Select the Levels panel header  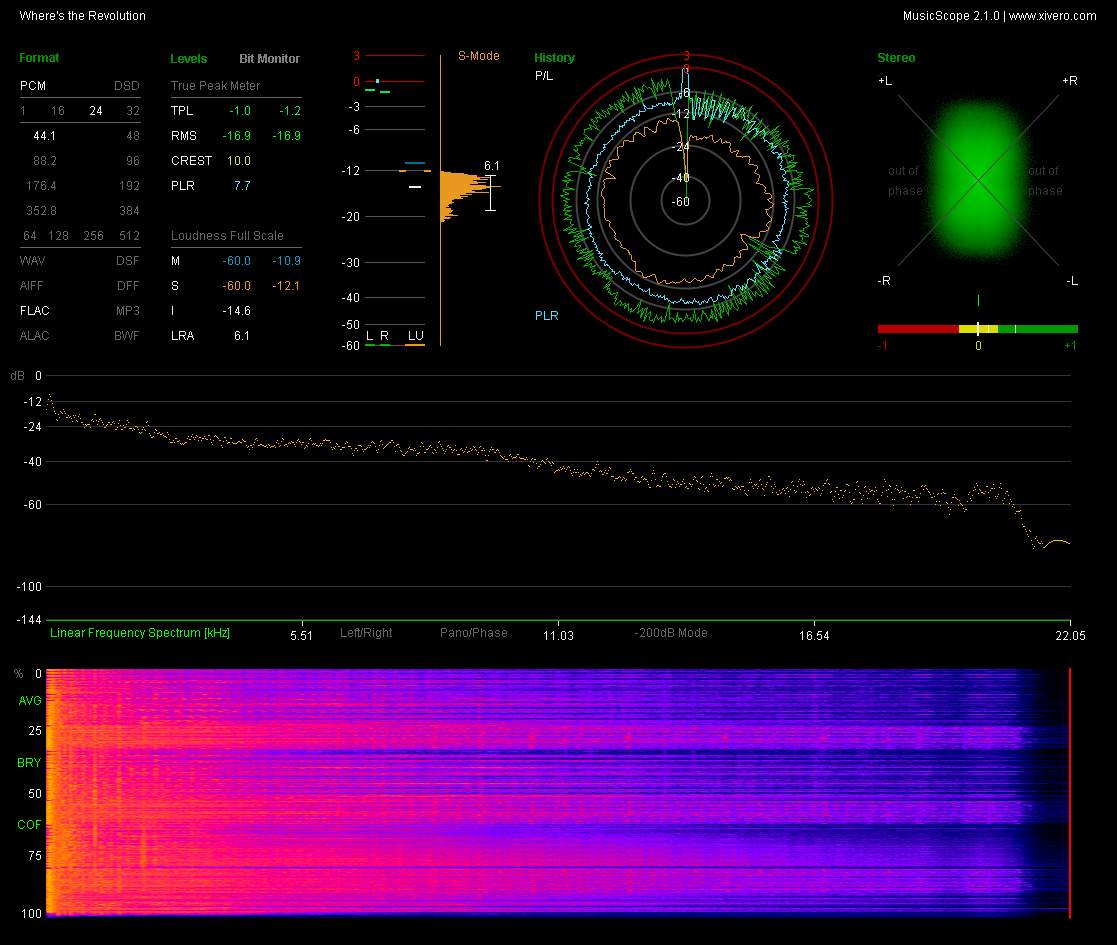coord(189,59)
